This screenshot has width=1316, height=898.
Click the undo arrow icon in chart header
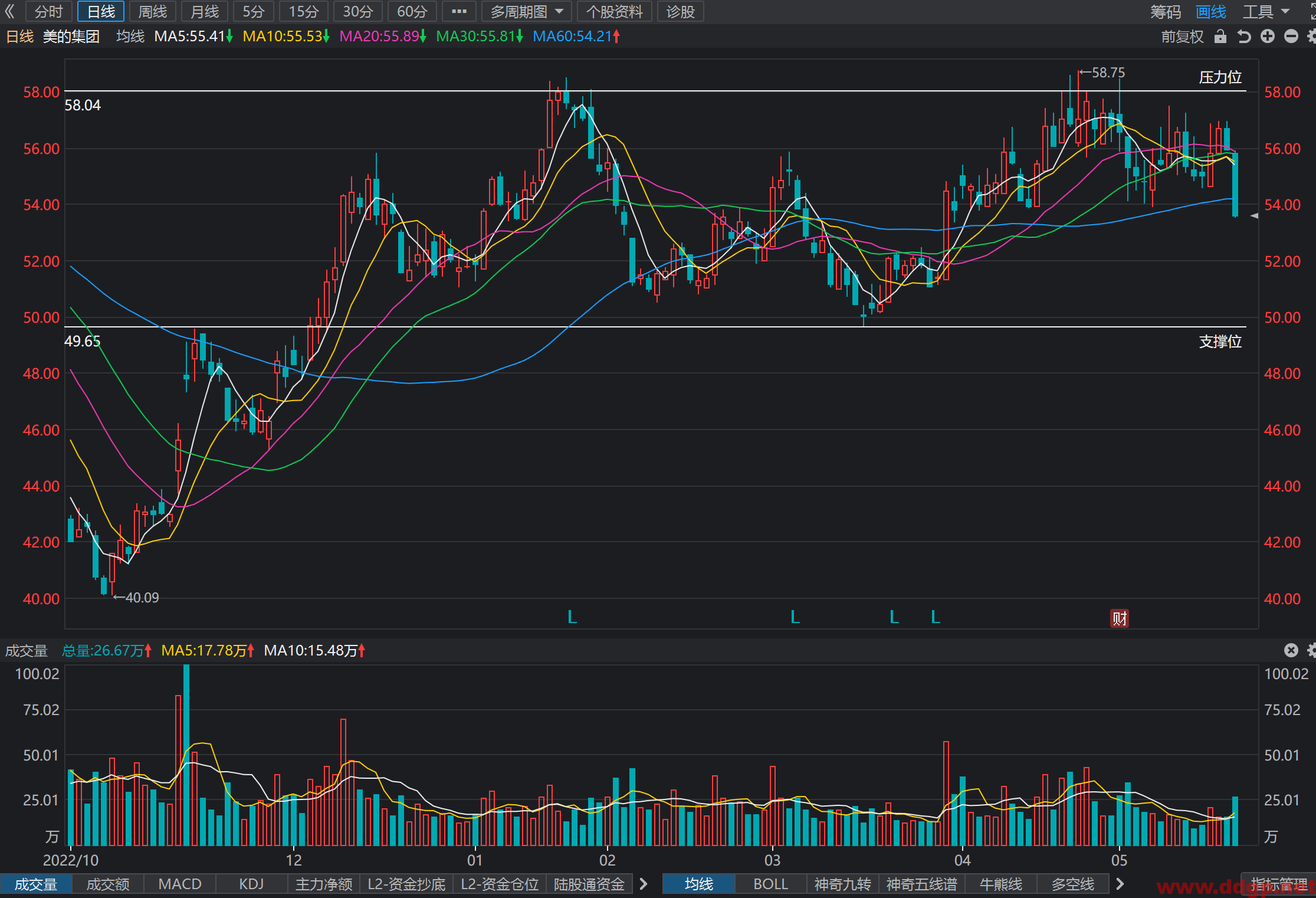[x=1244, y=37]
